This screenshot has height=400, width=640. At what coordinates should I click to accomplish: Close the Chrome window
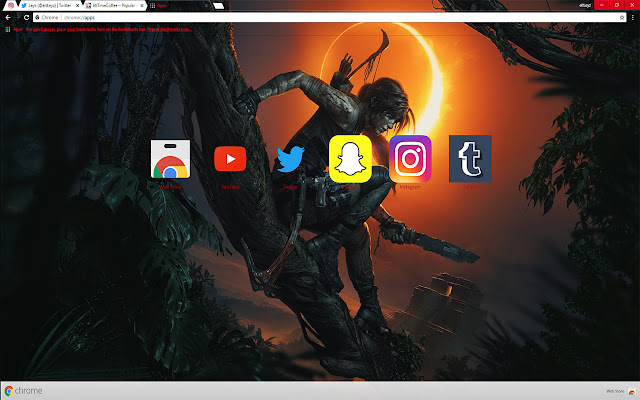click(x=632, y=5)
